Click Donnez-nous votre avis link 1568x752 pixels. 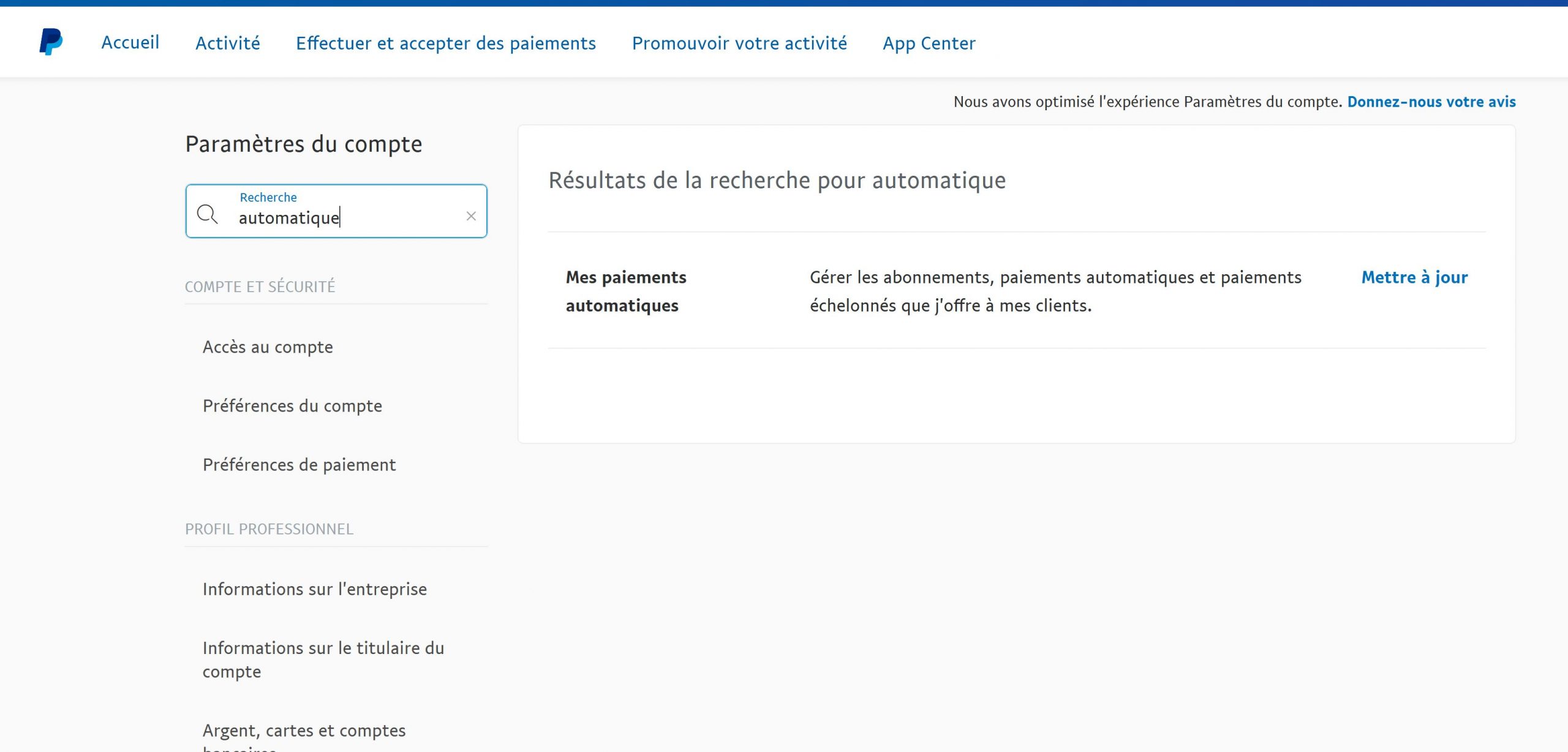pyautogui.click(x=1431, y=102)
